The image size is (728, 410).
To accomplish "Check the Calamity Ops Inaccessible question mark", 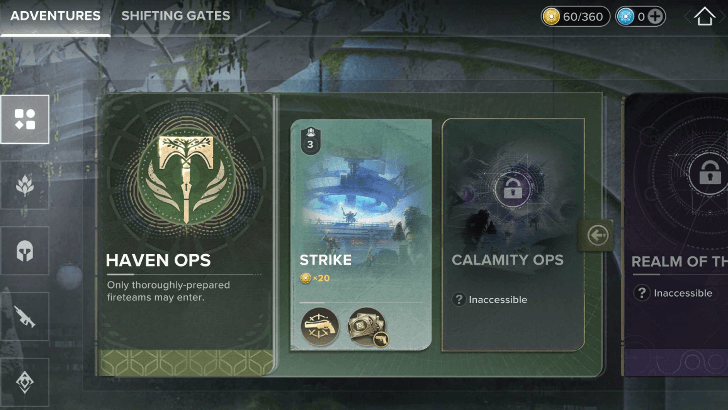I will coord(459,299).
